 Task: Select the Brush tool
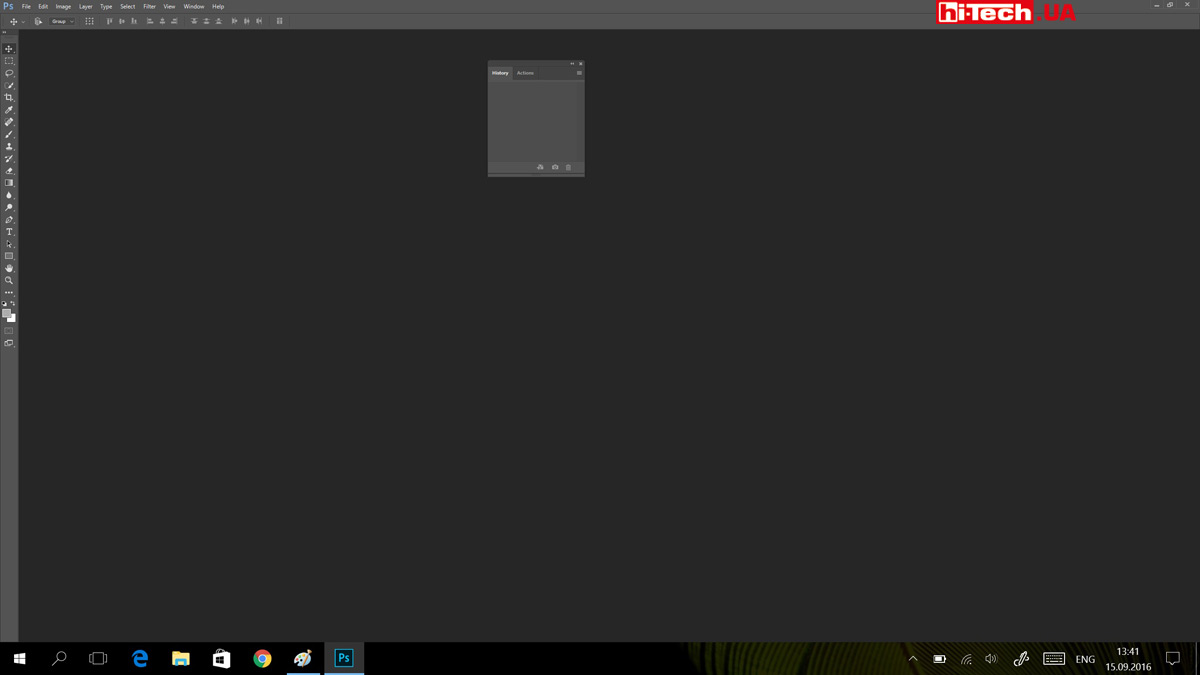9,134
